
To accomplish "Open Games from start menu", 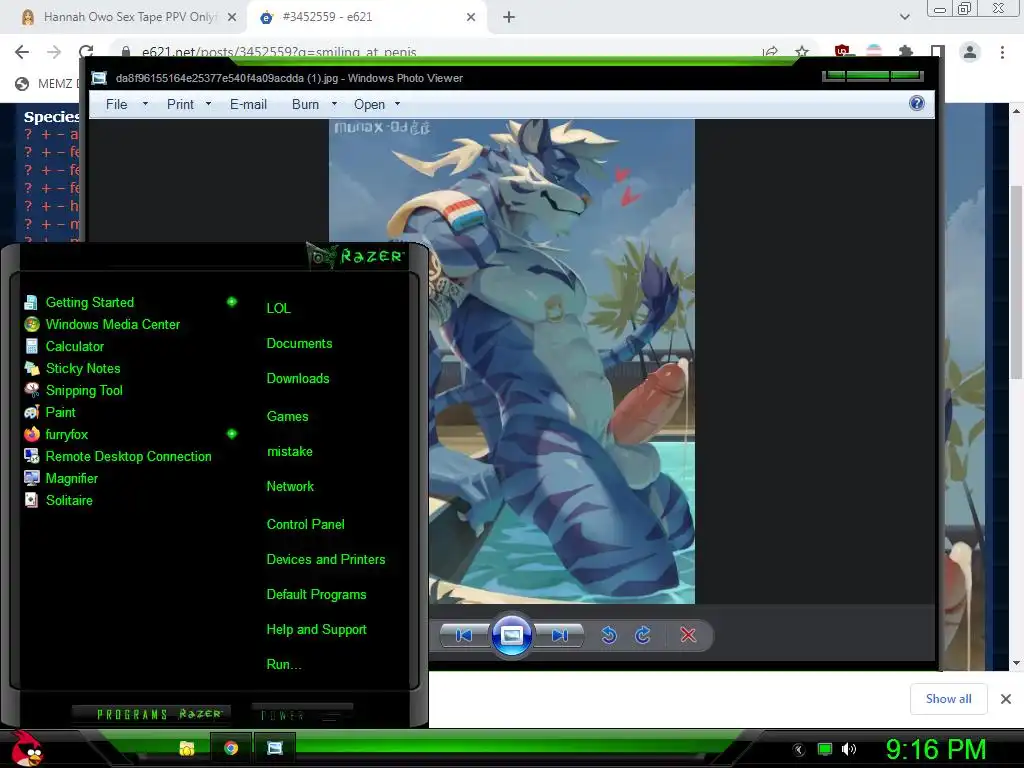I will click(287, 416).
